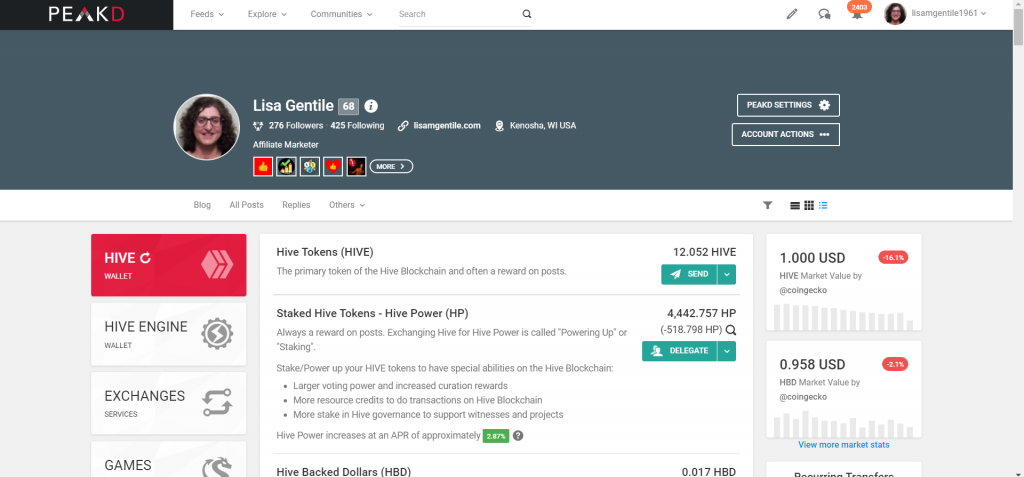Expand badges with the MORE button
The height and width of the screenshot is (477, 1024).
pyautogui.click(x=391, y=167)
